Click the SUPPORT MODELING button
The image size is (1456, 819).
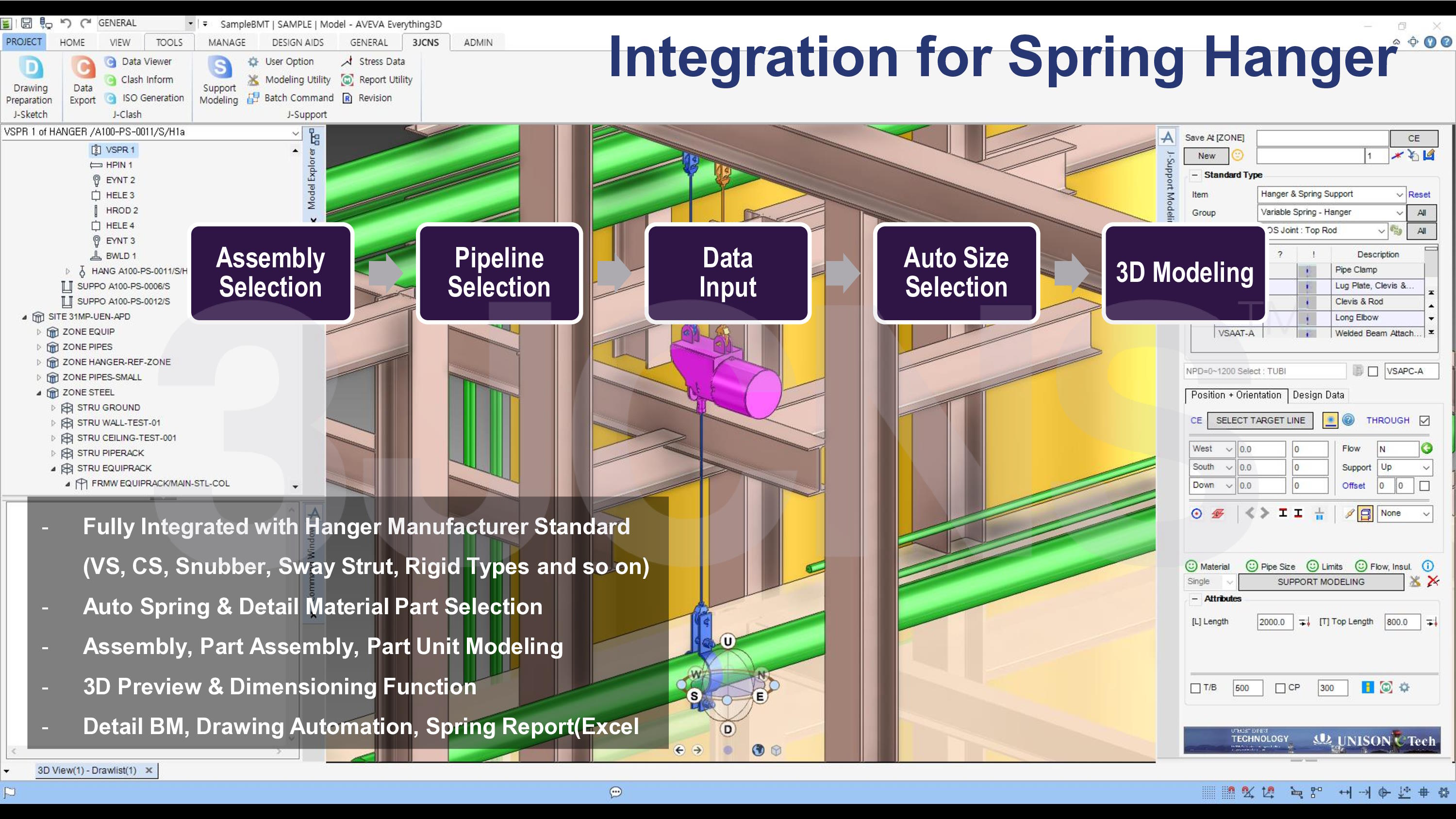pyautogui.click(x=1321, y=582)
